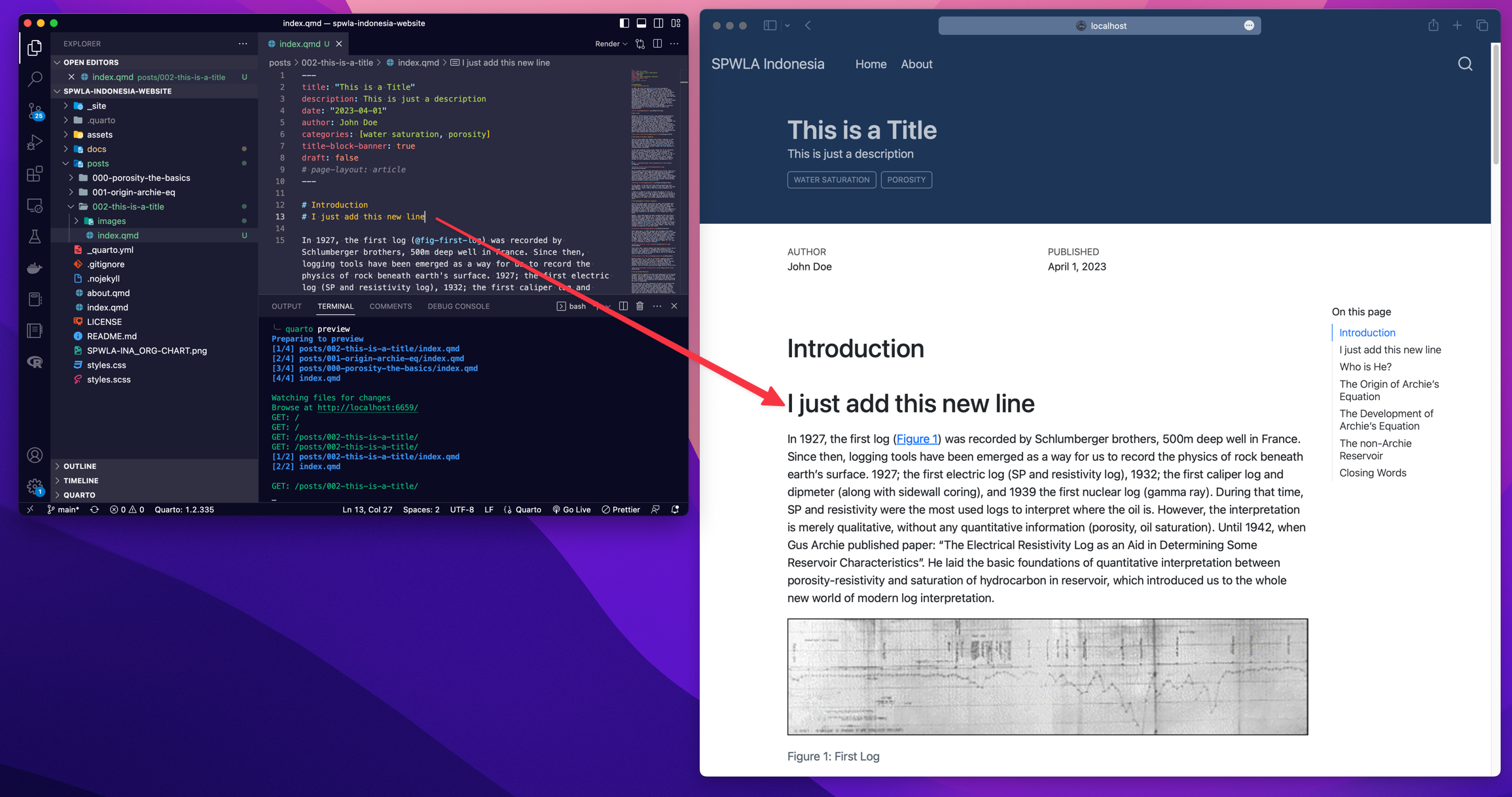
Task: Open Customize Layout button in VS Code title bar
Action: 676,23
